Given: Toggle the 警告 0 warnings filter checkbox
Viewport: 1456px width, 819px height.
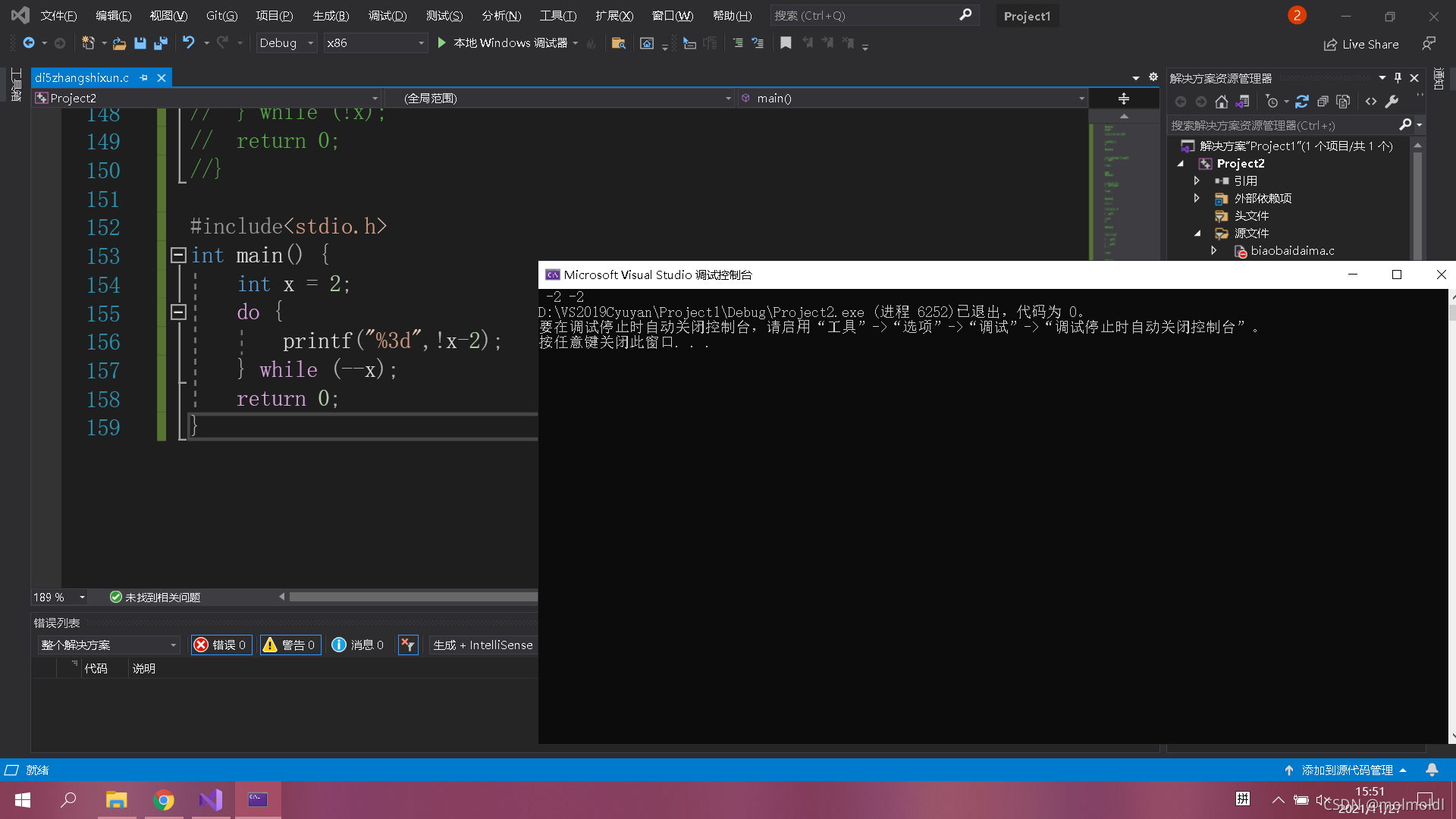Looking at the screenshot, I should pyautogui.click(x=289, y=644).
